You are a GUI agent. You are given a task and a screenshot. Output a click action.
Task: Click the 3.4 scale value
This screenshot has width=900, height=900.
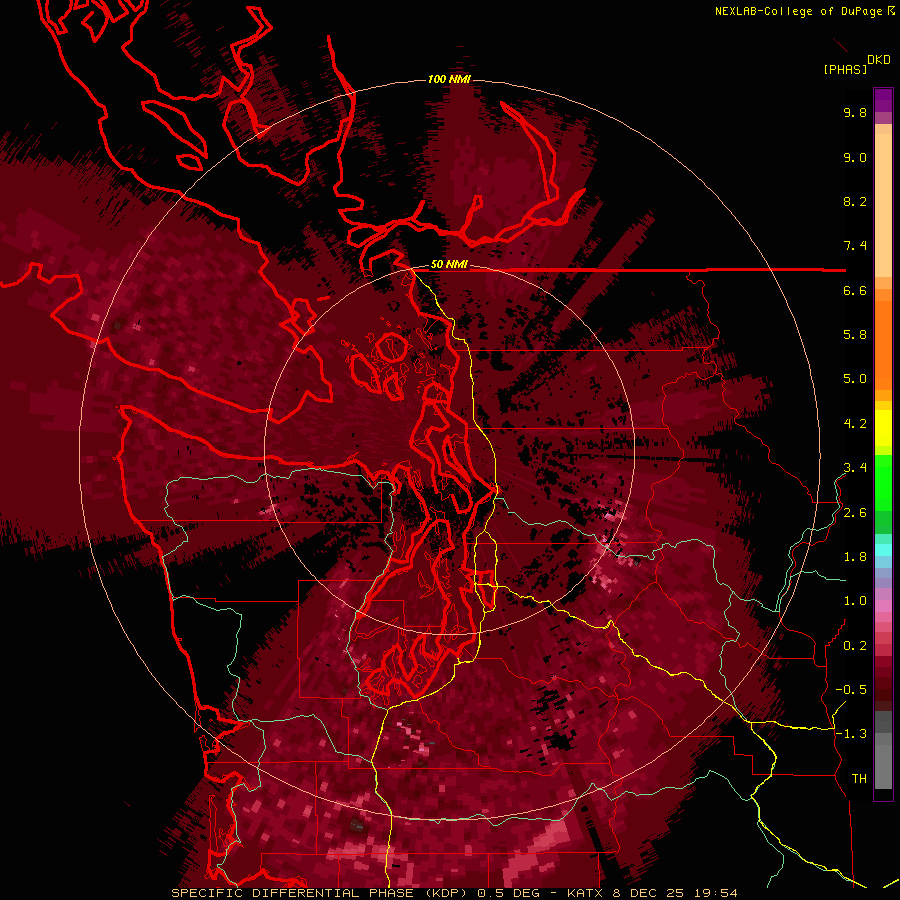(x=855, y=468)
